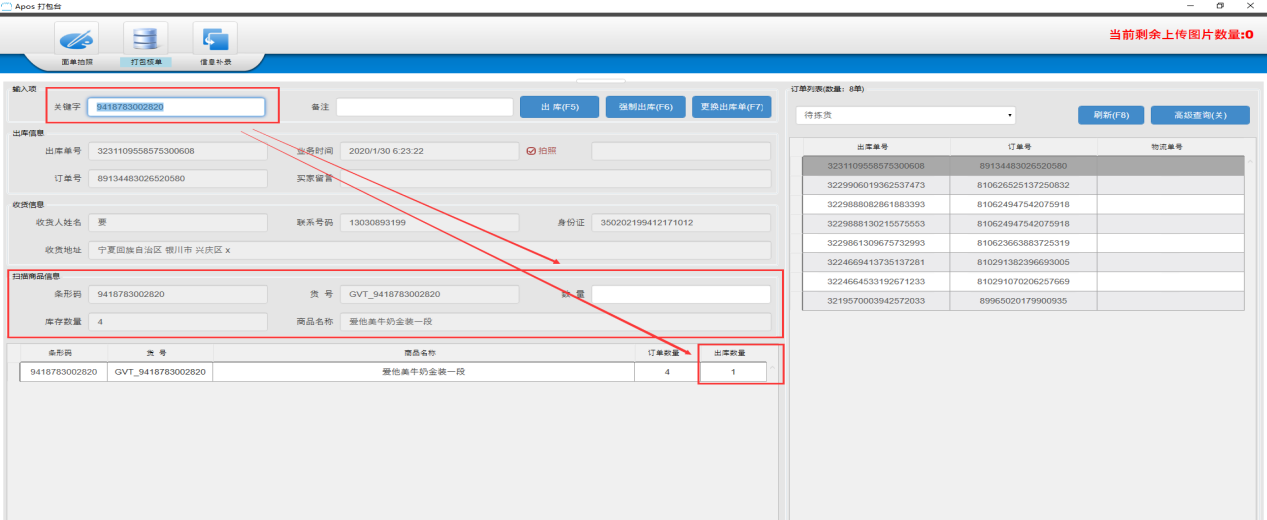Focus the 关键字 keyword input field

click(176, 107)
